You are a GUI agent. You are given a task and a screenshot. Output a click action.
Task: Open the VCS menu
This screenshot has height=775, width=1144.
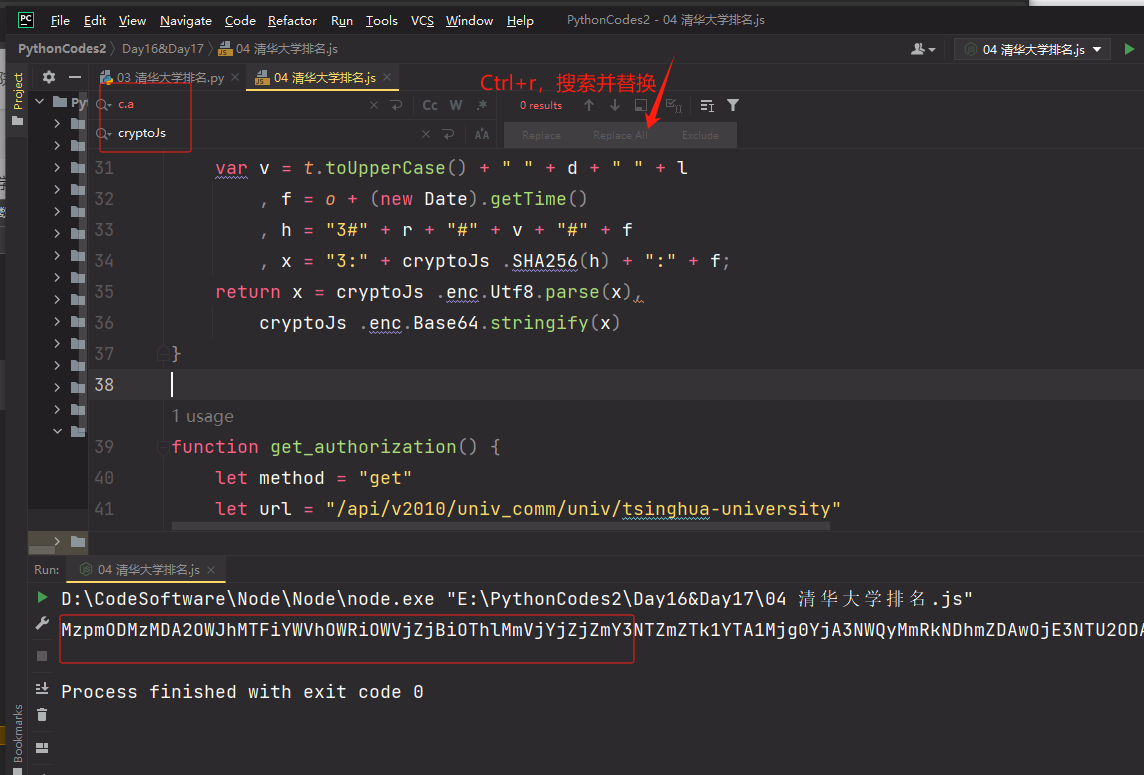coord(422,20)
